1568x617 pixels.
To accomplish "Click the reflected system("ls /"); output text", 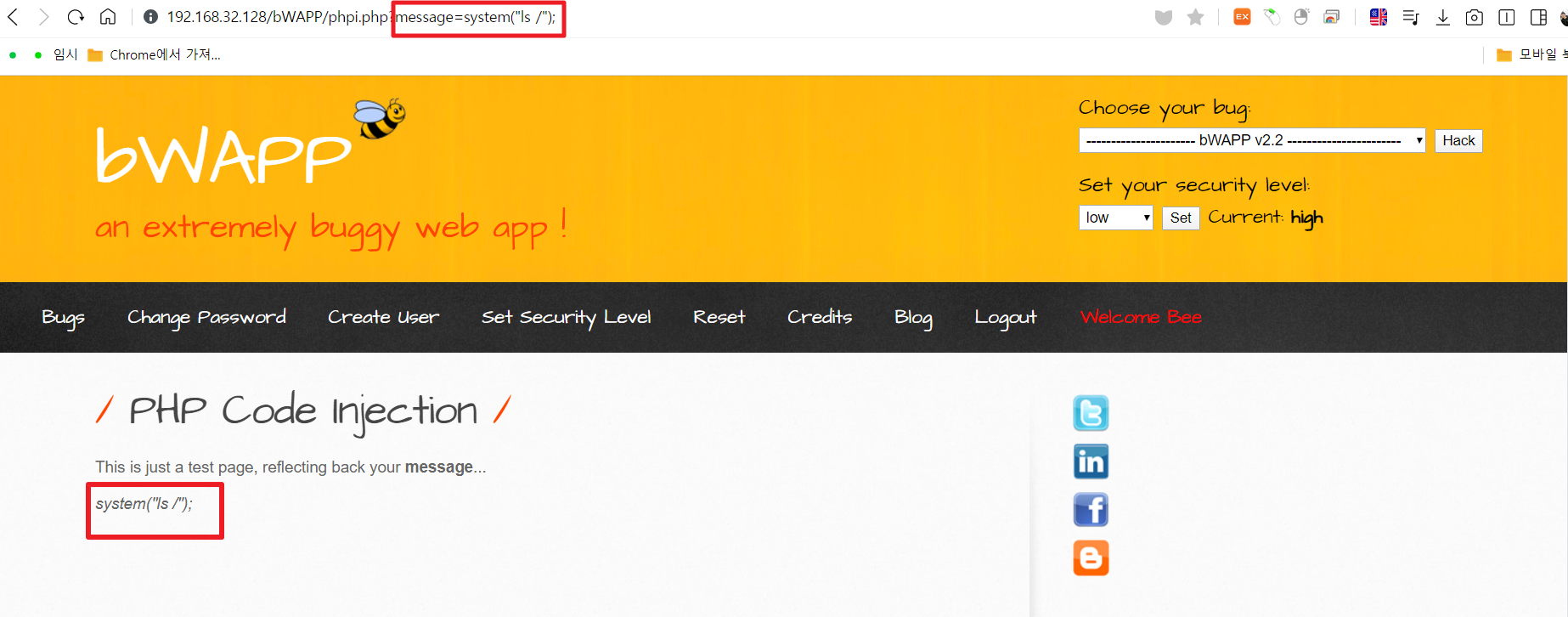I will click(x=144, y=504).
